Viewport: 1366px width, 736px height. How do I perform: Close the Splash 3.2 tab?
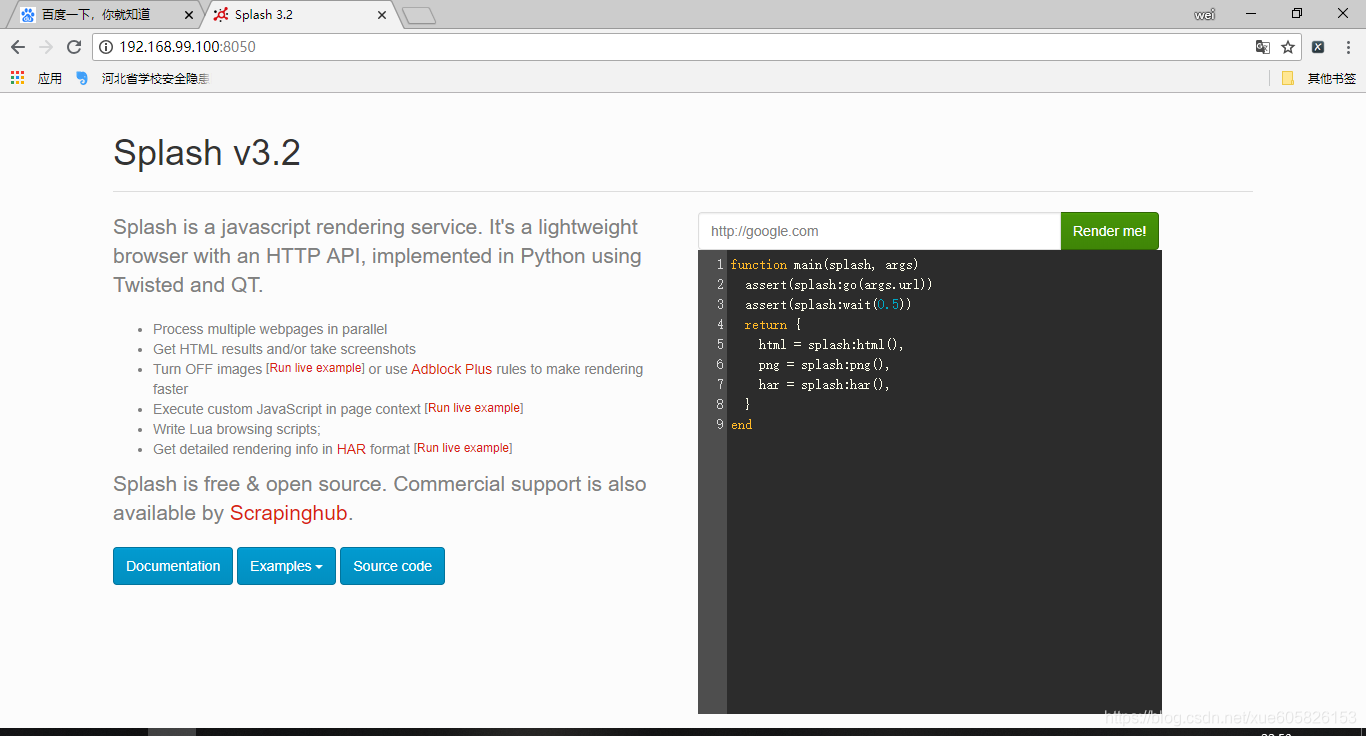[x=381, y=15]
